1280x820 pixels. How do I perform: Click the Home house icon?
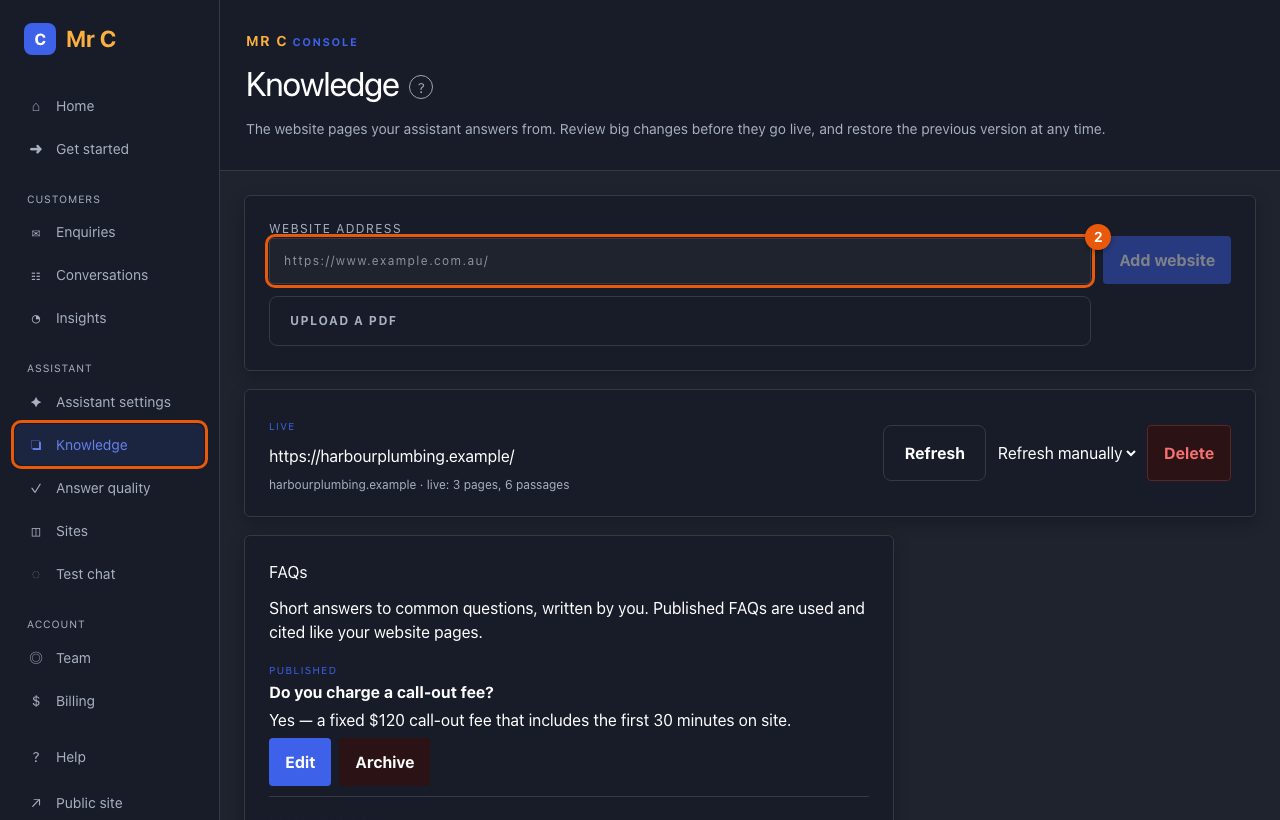pos(36,106)
